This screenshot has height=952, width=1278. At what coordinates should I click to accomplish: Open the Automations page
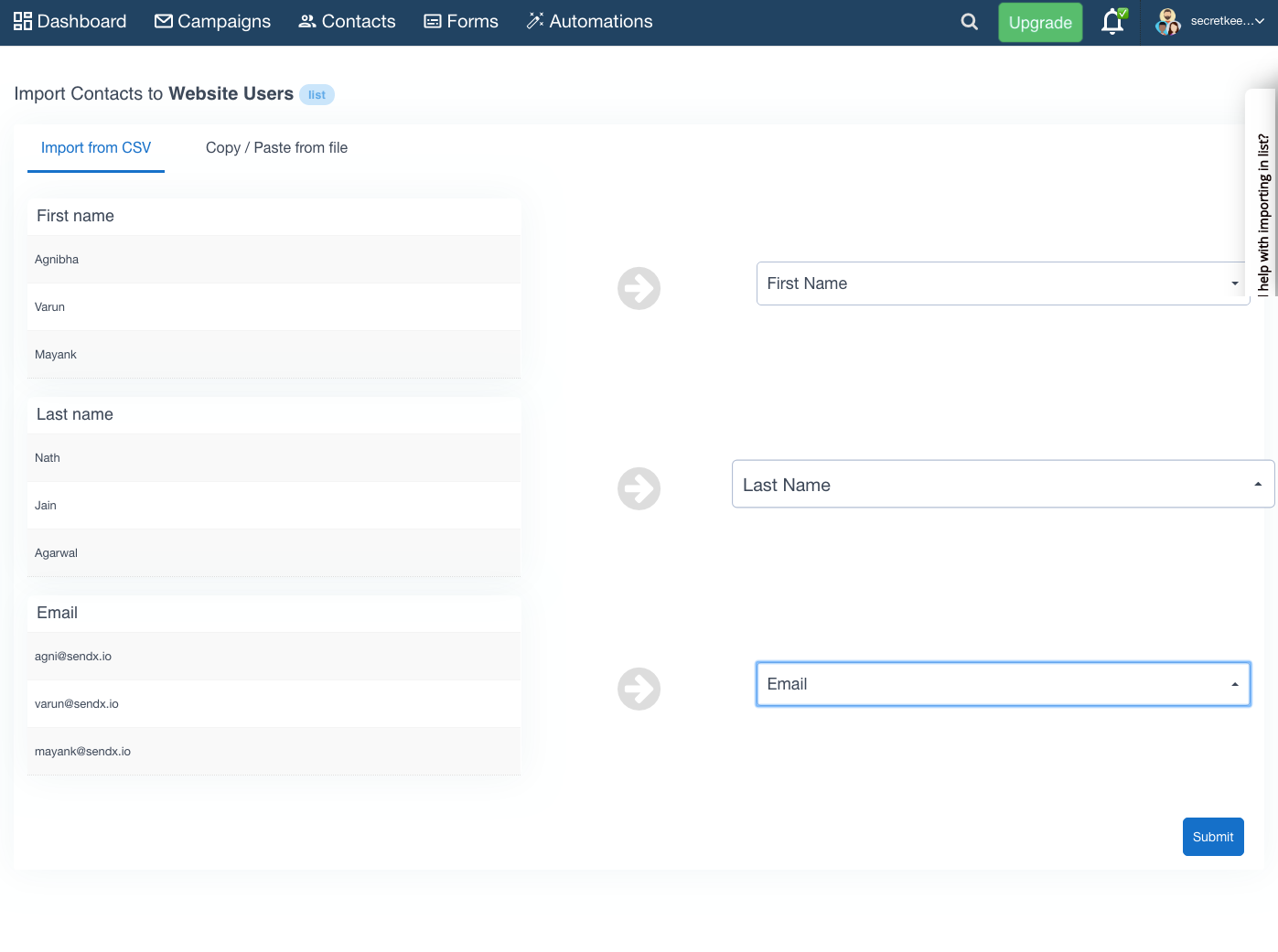pos(589,22)
